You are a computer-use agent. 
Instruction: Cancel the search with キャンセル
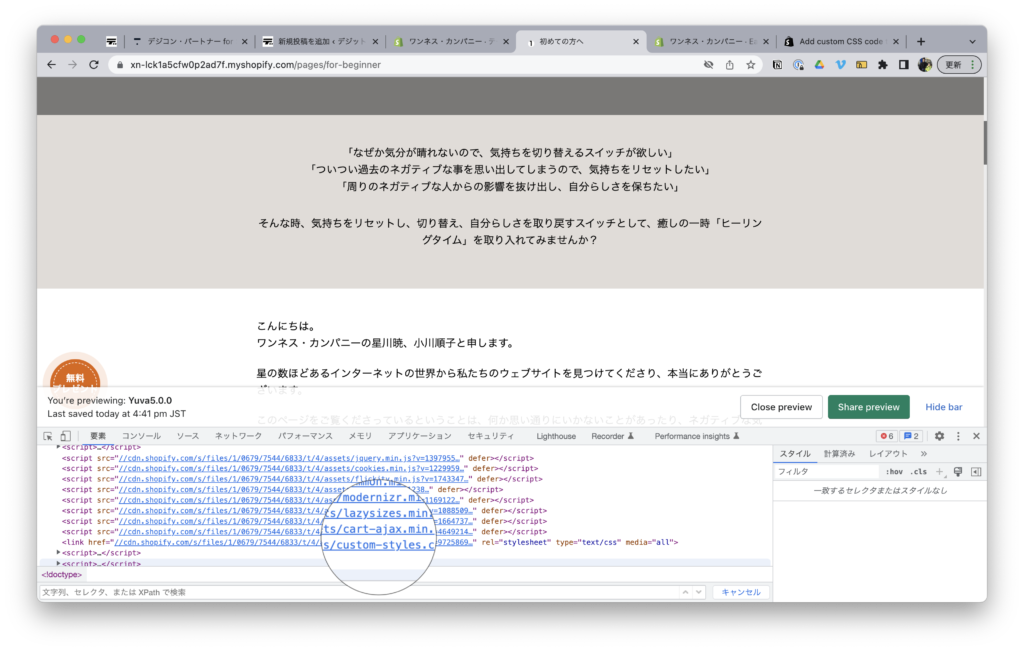click(741, 592)
